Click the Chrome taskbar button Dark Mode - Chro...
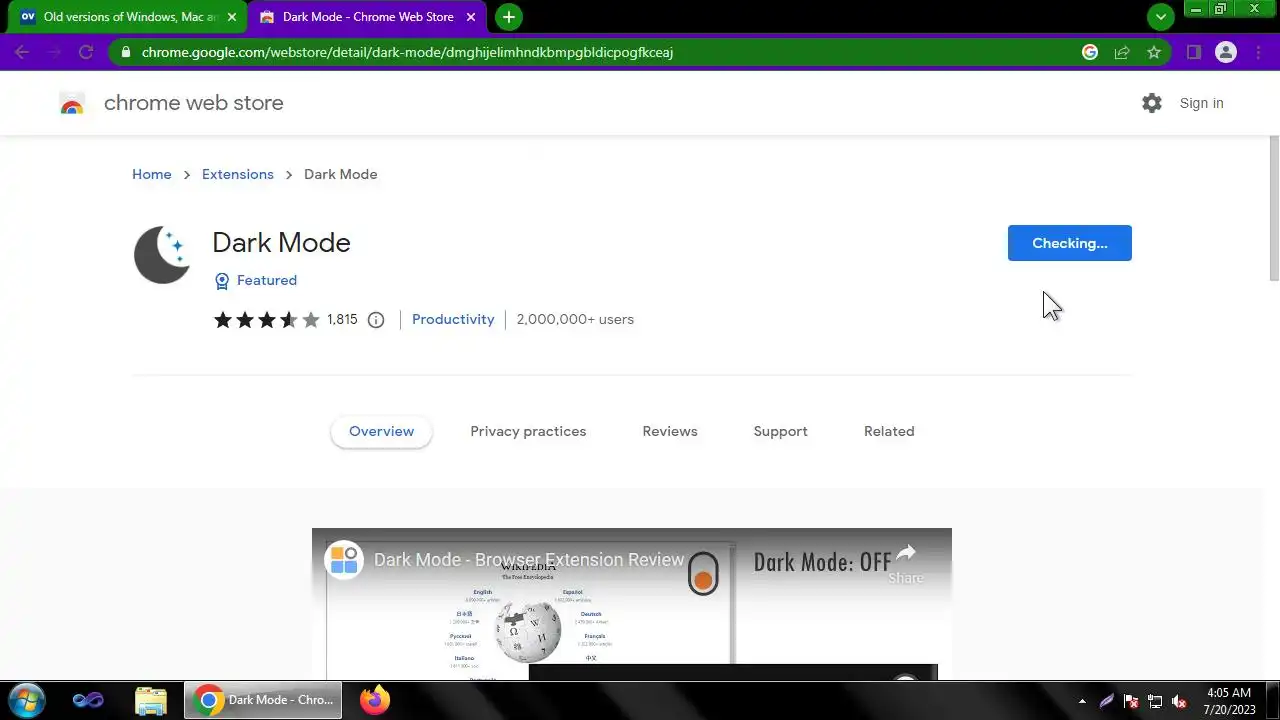Screen dimensions: 1280x720 [263, 700]
